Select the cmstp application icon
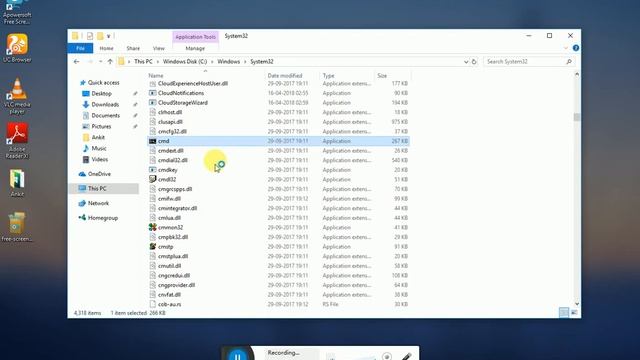Image resolution: width=640 pixels, height=360 pixels. pos(153,247)
